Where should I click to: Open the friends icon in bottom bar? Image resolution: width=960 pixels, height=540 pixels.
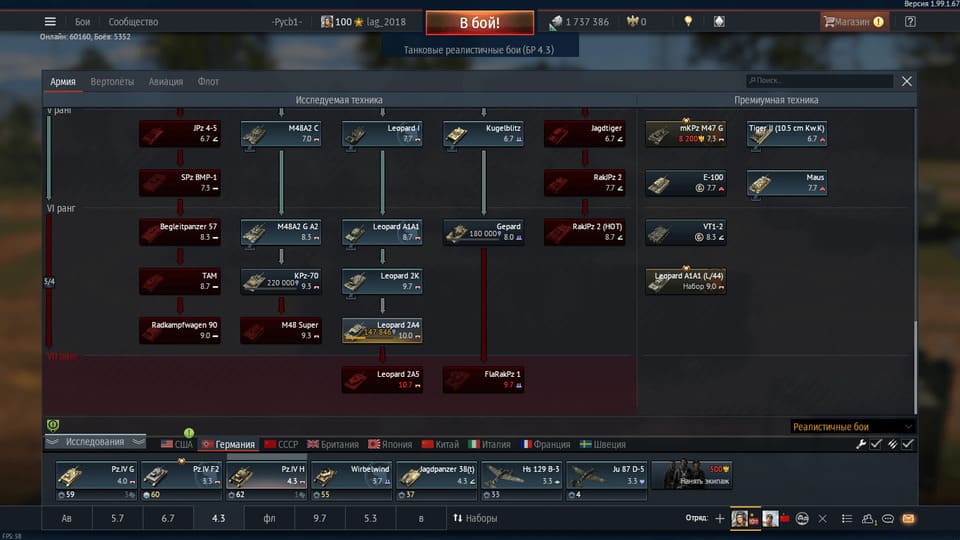coord(868,519)
